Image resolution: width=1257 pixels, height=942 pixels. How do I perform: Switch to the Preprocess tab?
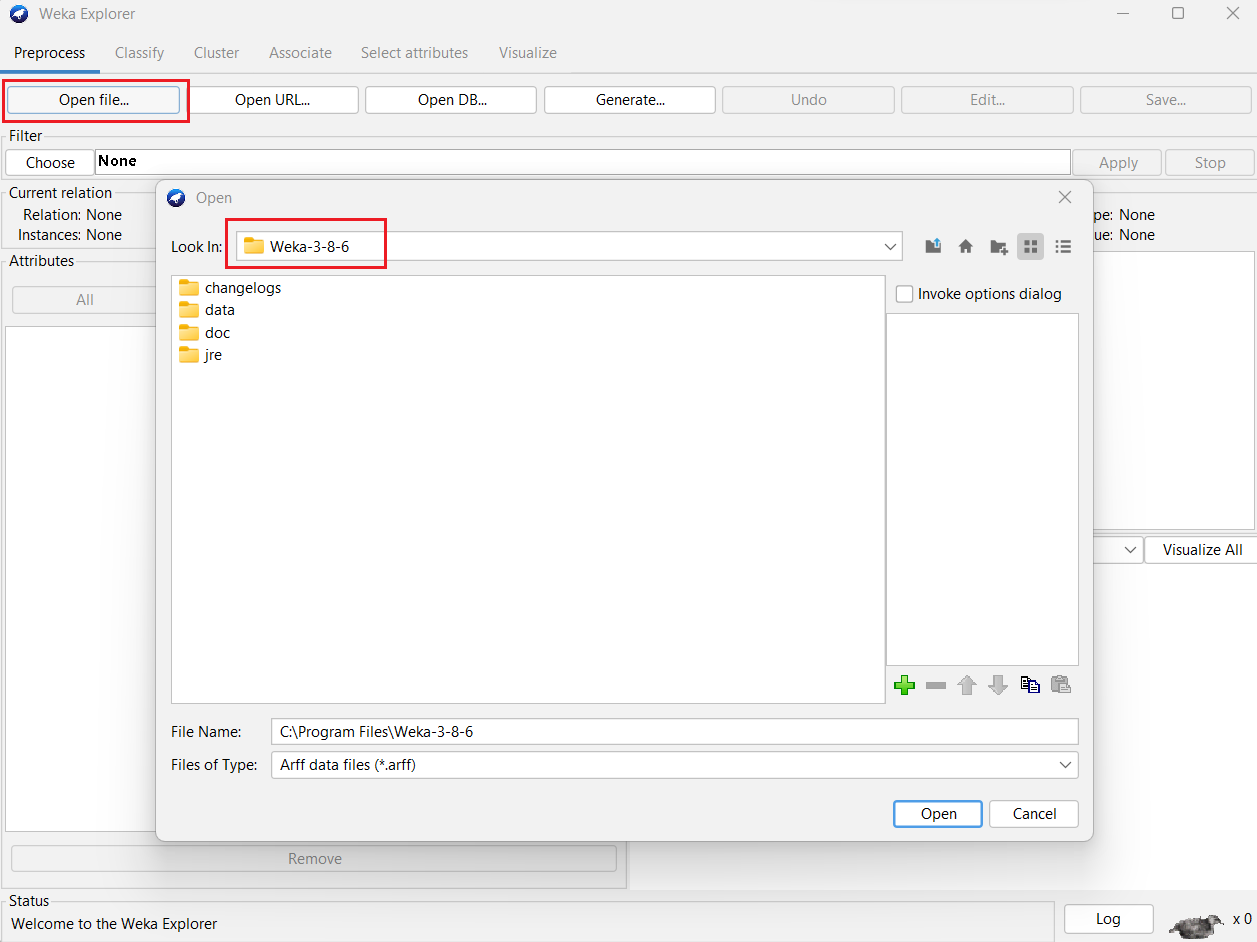click(x=50, y=53)
